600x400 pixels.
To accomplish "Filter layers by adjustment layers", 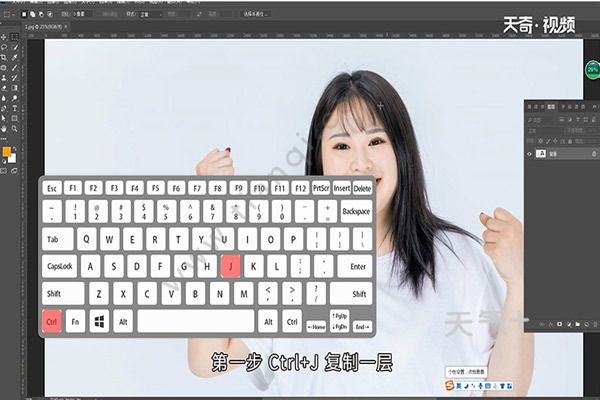I will pyautogui.click(x=570, y=119).
